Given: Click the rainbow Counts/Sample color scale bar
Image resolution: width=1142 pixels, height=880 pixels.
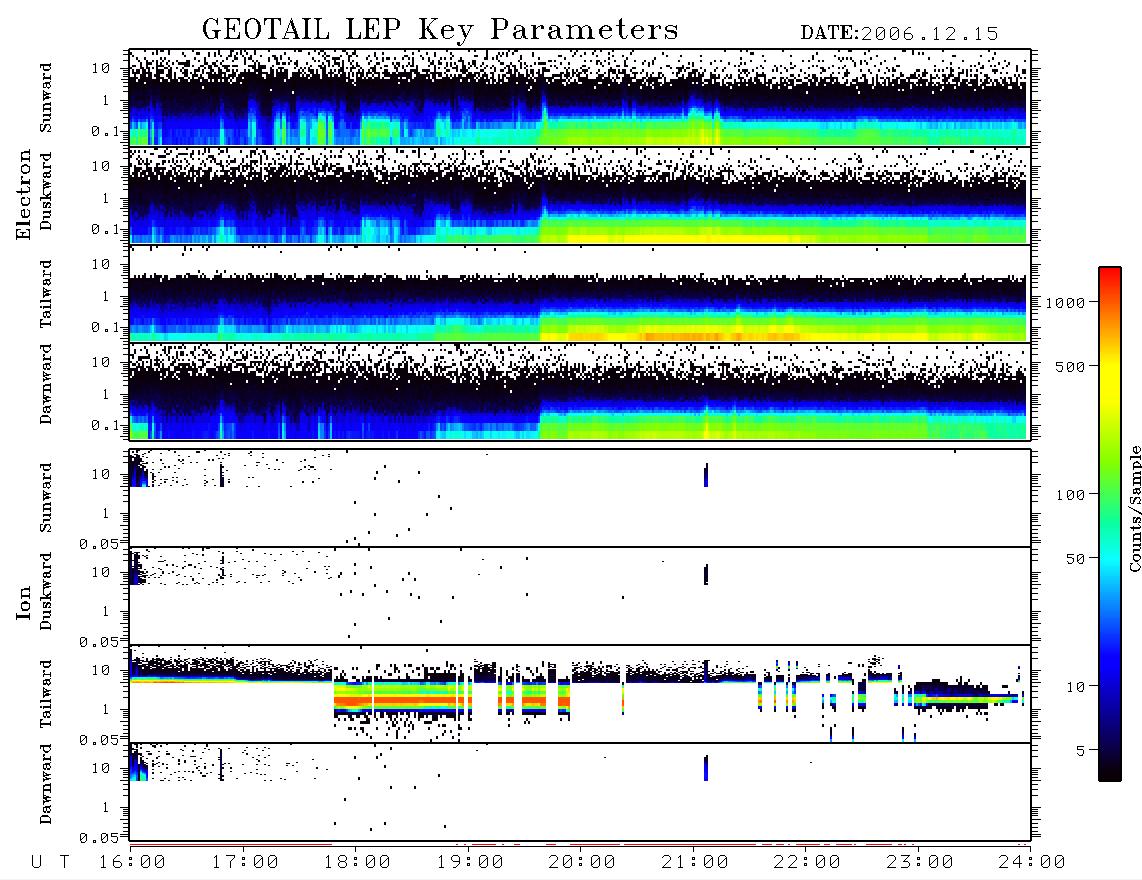Looking at the screenshot, I should pos(1109,524).
